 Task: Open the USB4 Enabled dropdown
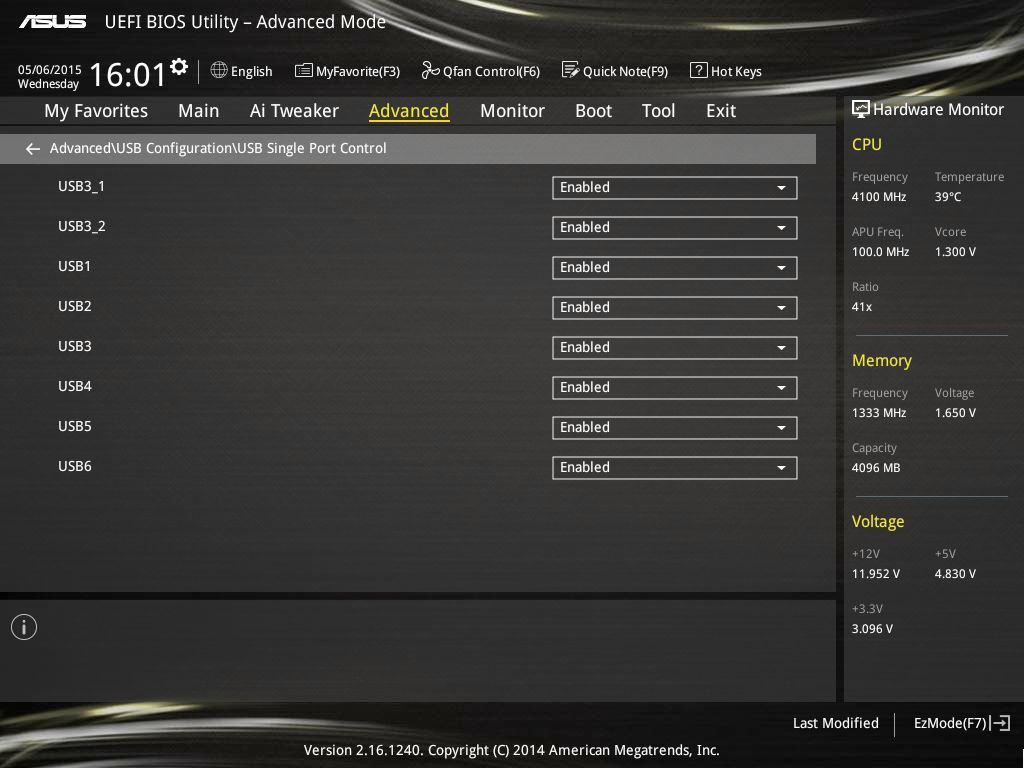675,388
